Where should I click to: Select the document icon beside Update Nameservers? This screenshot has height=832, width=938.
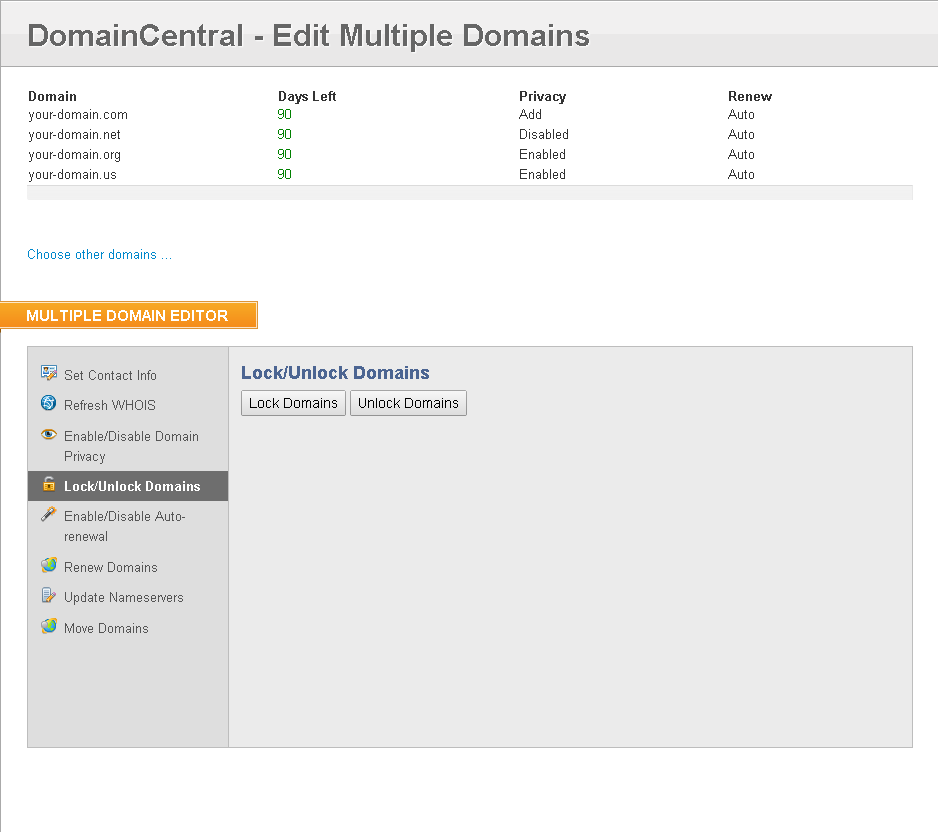48,596
